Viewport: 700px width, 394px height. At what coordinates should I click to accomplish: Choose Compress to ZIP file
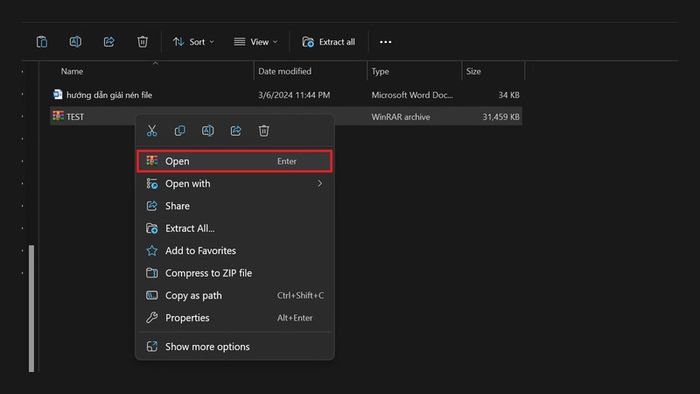click(234, 273)
